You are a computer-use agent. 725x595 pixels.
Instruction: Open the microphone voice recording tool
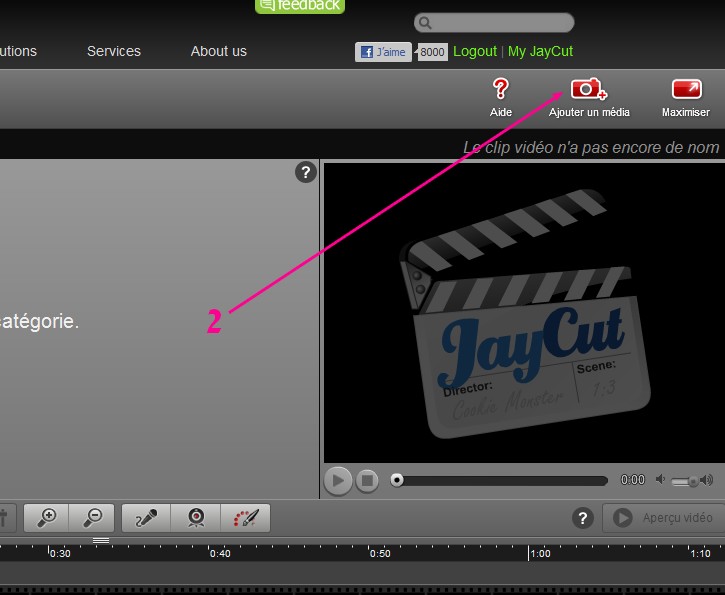pyautogui.click(x=146, y=518)
